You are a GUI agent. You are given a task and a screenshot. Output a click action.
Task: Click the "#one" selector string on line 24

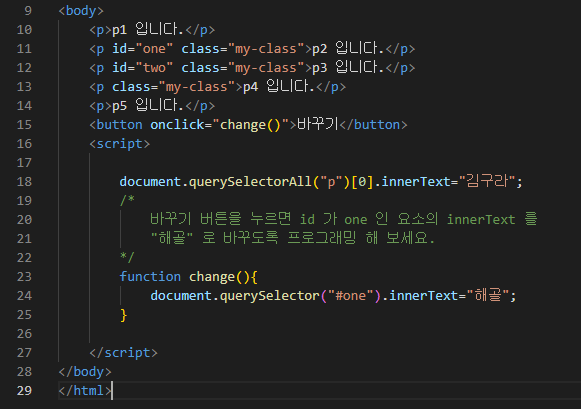click(x=350, y=296)
